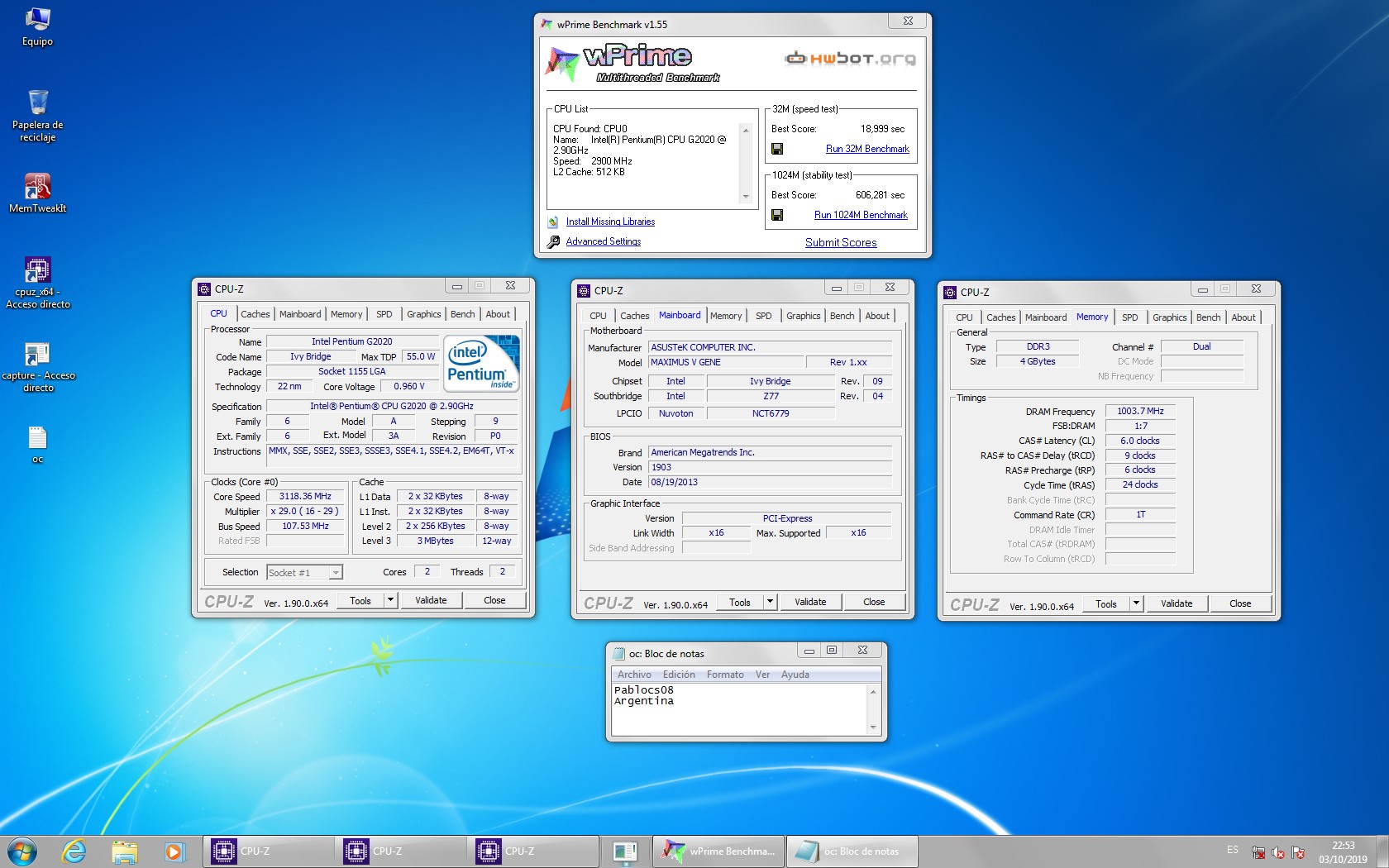The height and width of the screenshot is (868, 1389).
Task: Open the Advanced Settings link
Action: point(604,241)
